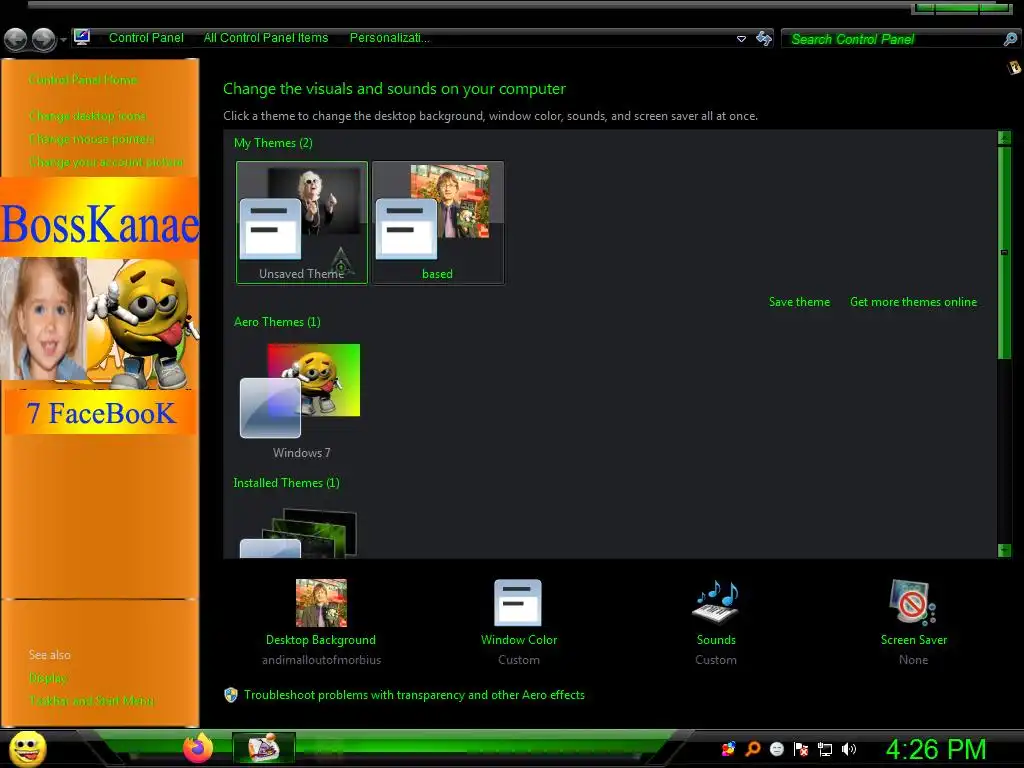Open Change desktop icons
Screen dimensions: 1024x768
pyautogui.click(x=88, y=116)
